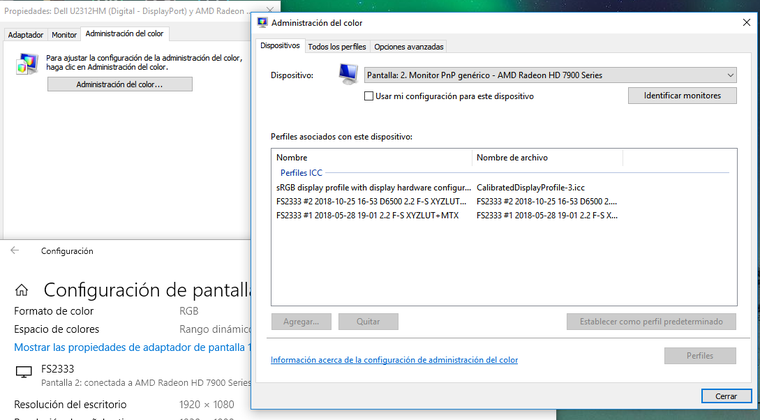760x420 pixels.
Task: Click the Resolución del escritorio label
Action: click(x=70, y=404)
